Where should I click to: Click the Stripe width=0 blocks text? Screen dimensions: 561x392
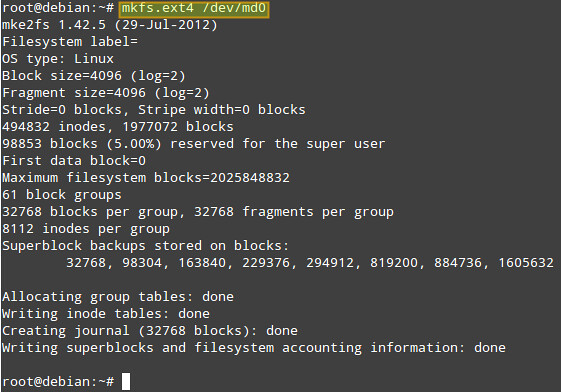click(x=222, y=110)
